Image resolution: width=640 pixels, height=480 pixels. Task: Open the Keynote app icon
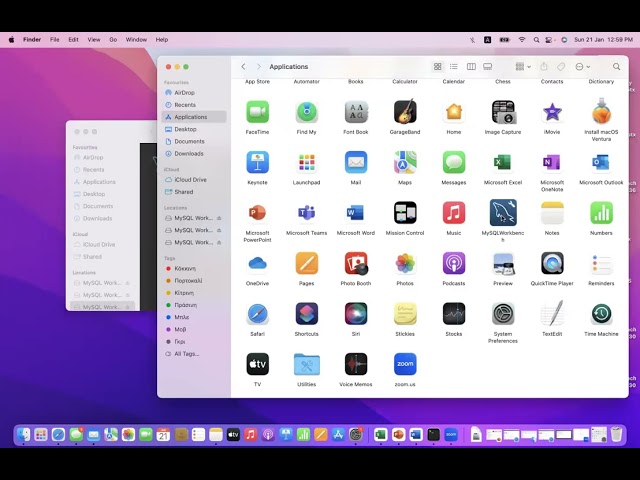point(258,162)
